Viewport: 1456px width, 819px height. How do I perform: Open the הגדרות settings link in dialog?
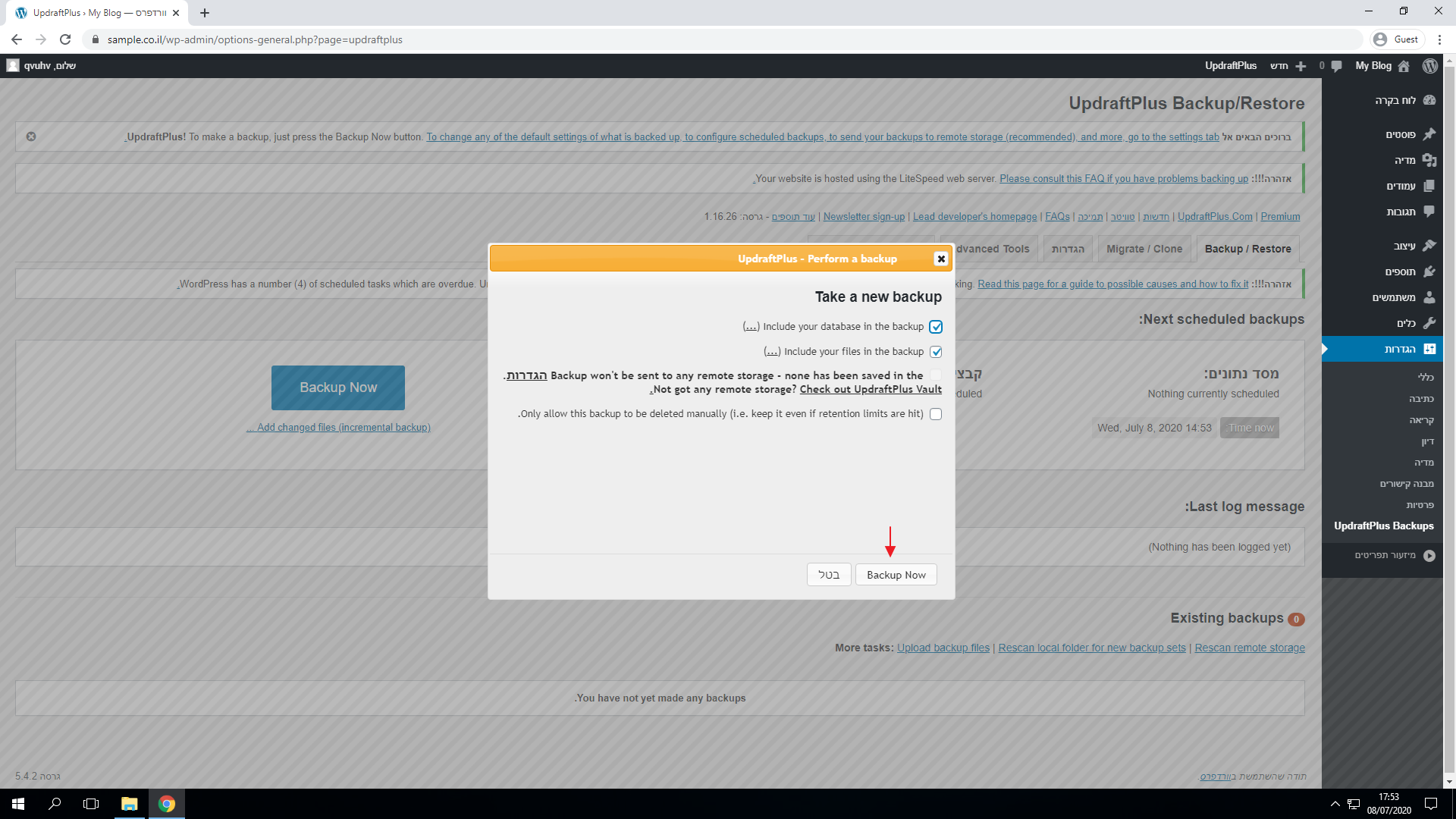[x=527, y=375]
